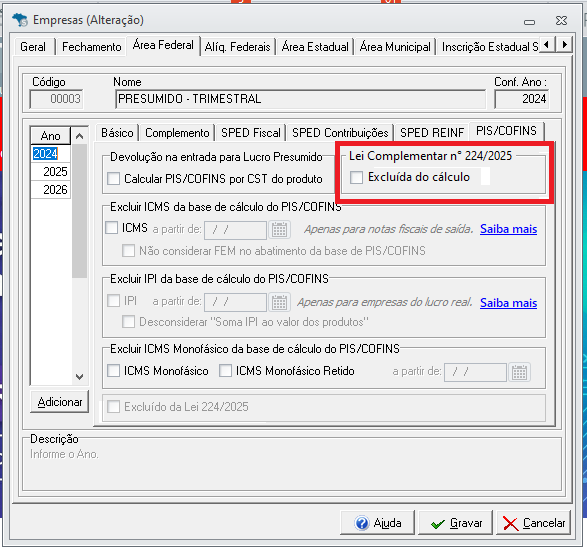
Task: Click the year list scroll up arrow
Action: pos(79,136)
